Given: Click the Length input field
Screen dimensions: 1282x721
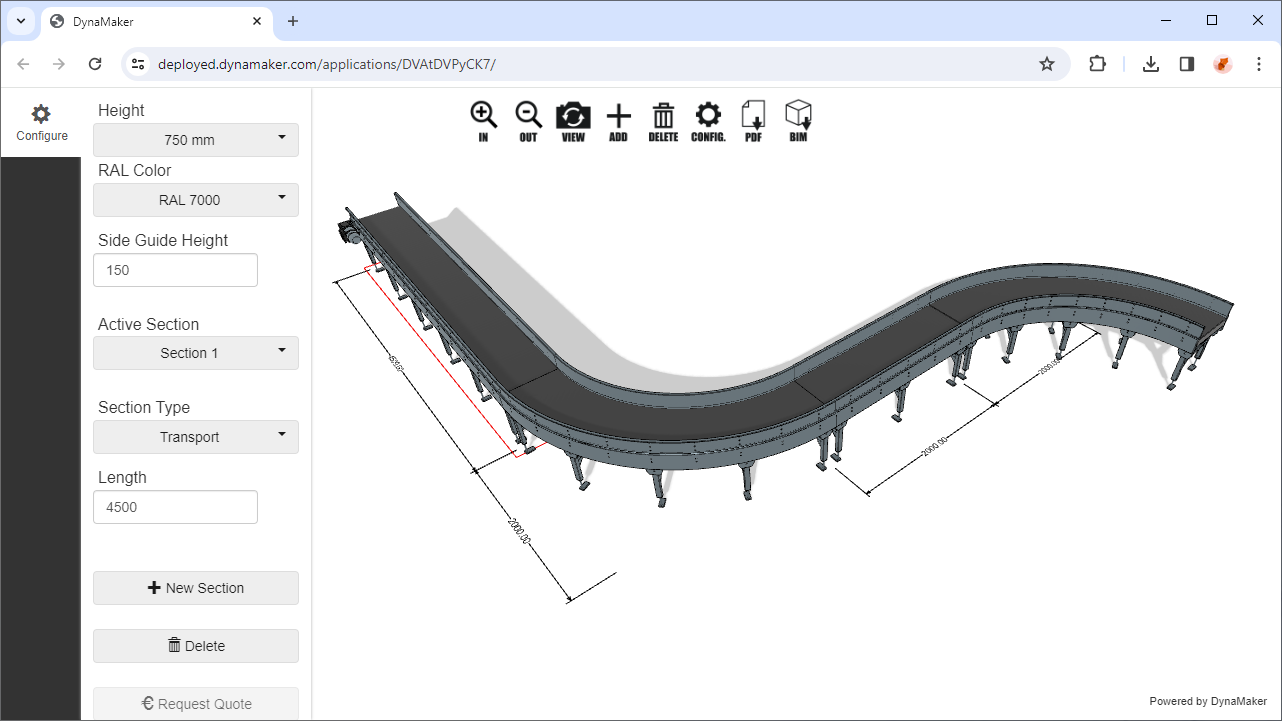Looking at the screenshot, I should (175, 507).
